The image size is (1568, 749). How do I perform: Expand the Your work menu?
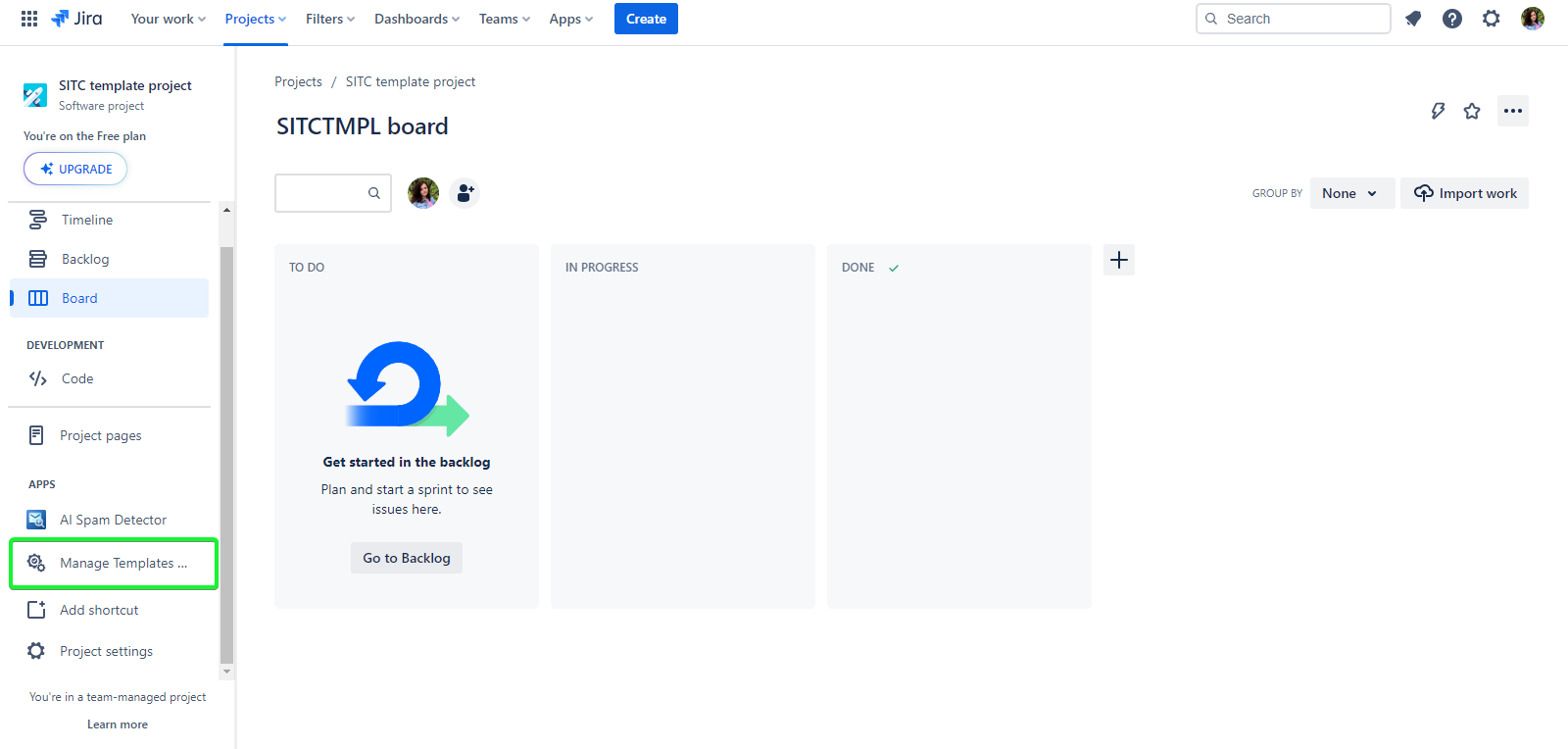pyautogui.click(x=168, y=19)
